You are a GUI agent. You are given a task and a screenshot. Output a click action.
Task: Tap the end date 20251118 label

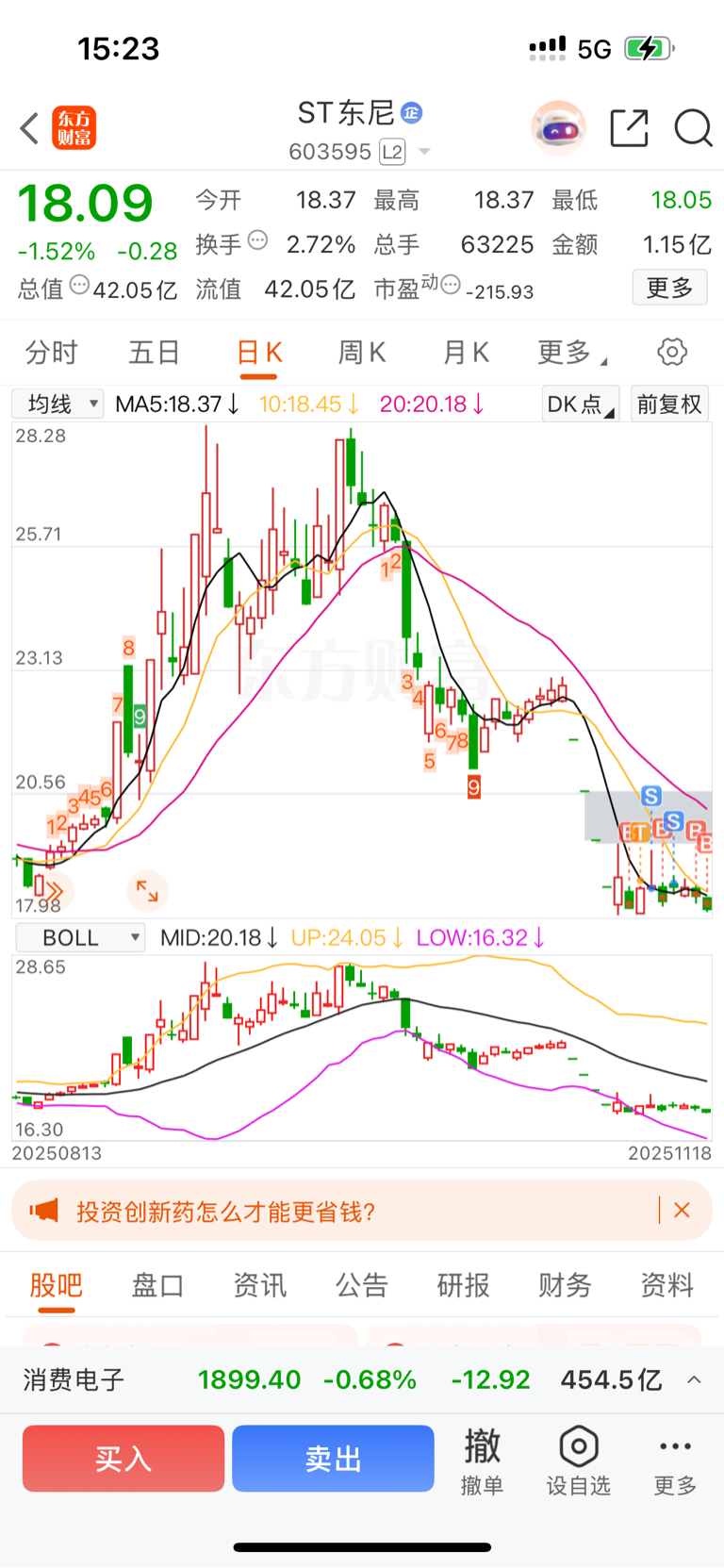point(669,1153)
